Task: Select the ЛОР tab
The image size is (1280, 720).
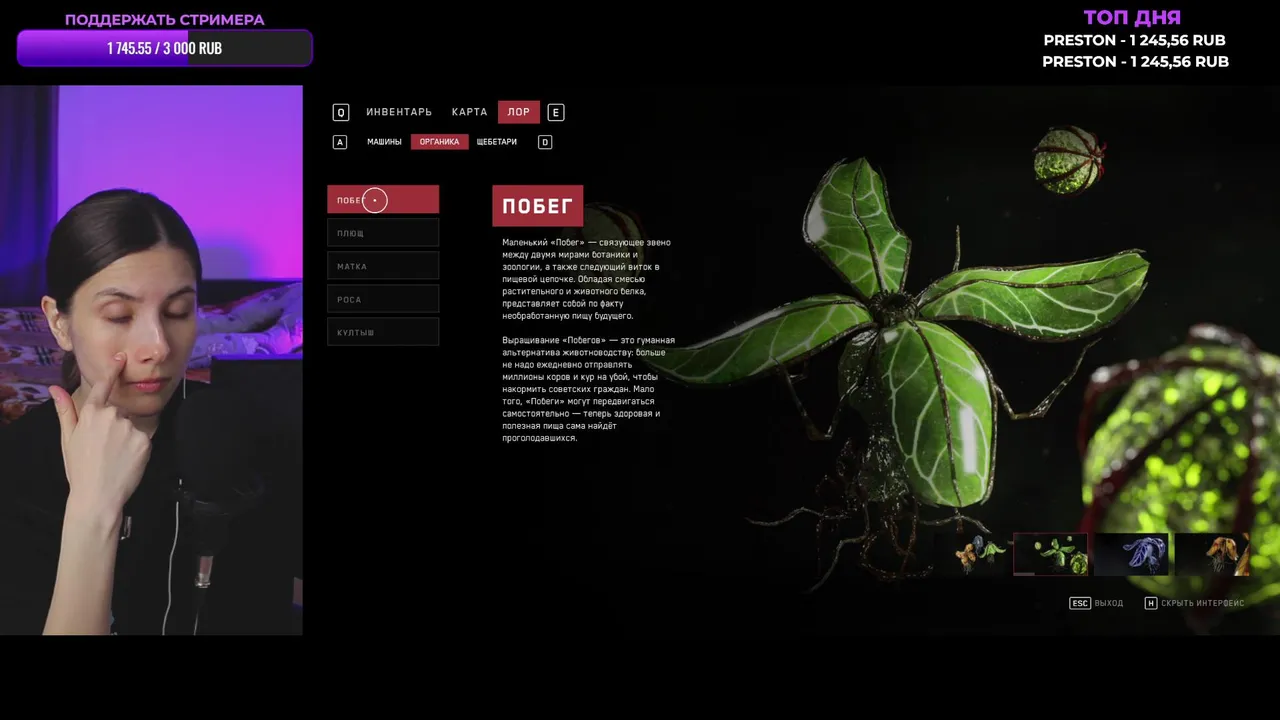Action: [519, 112]
